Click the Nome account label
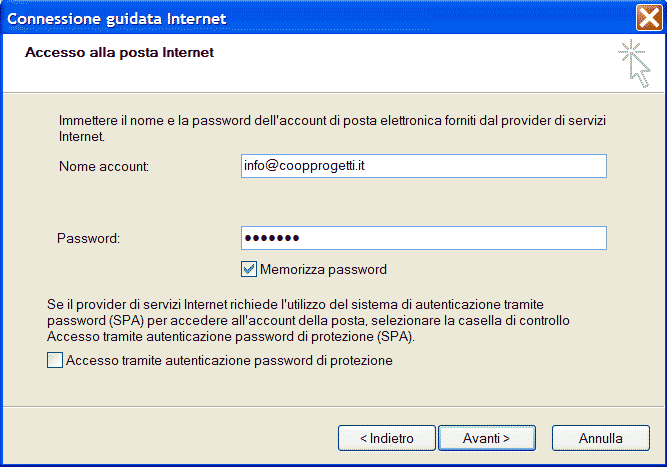The width and height of the screenshot is (667, 467). click(x=104, y=166)
